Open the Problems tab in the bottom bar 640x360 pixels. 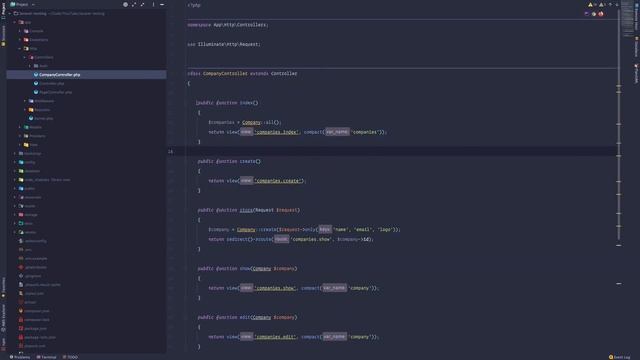[x=20, y=357]
